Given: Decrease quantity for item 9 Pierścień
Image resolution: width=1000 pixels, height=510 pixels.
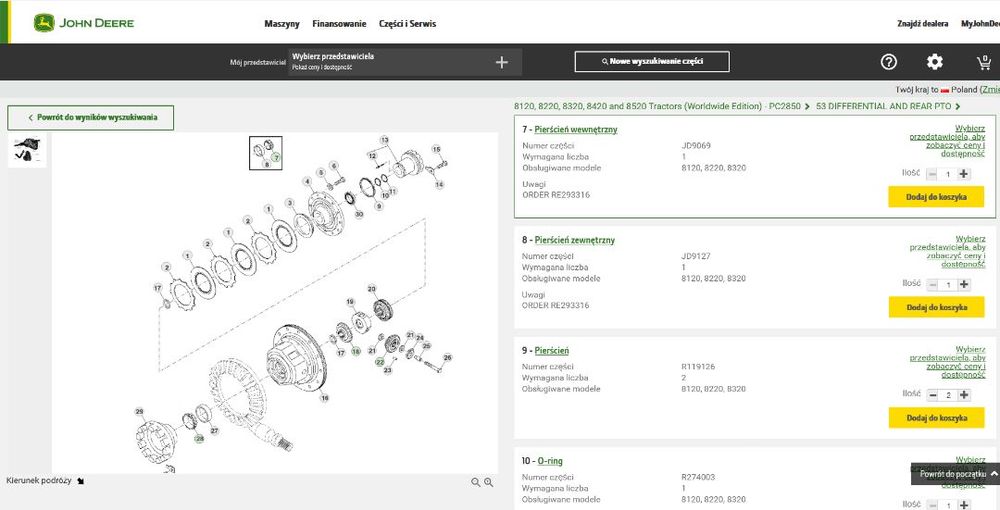Looking at the screenshot, I should (x=932, y=395).
